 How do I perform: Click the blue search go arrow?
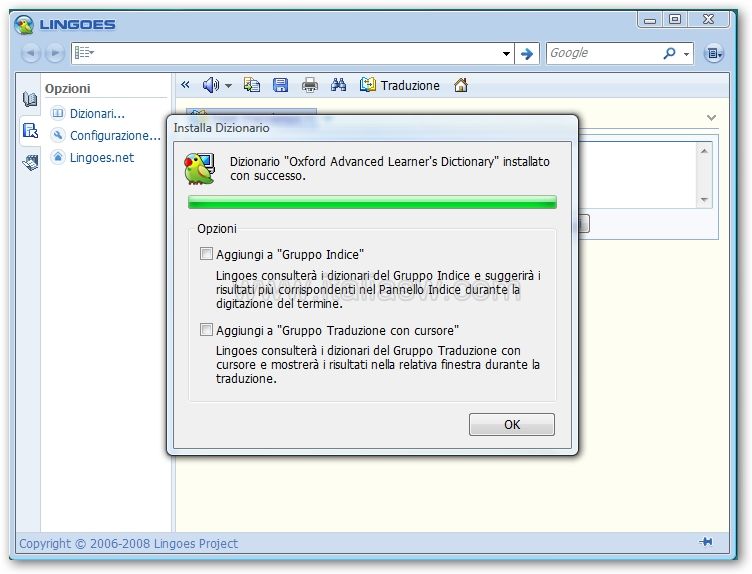coord(527,53)
